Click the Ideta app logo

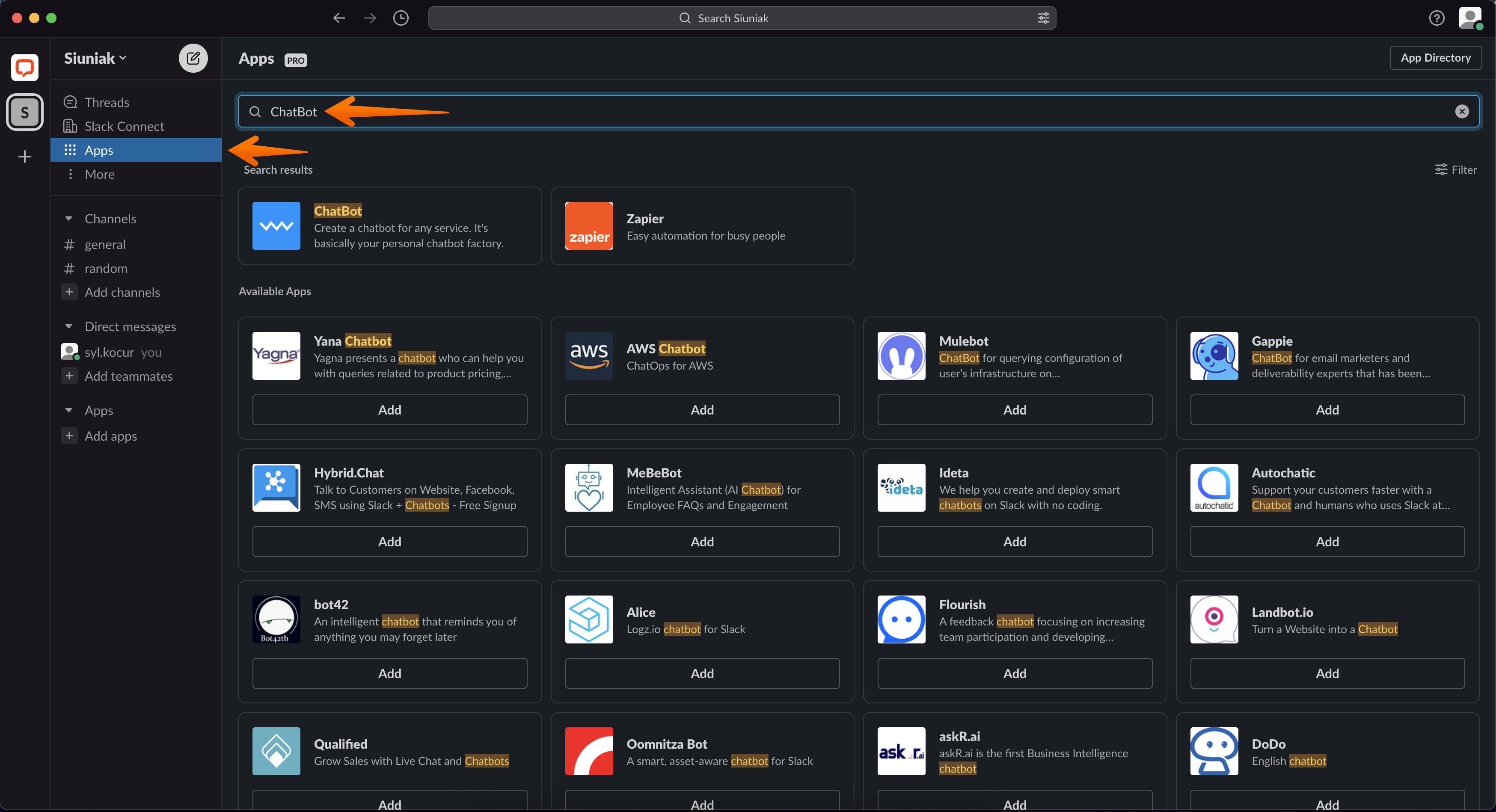pos(901,488)
